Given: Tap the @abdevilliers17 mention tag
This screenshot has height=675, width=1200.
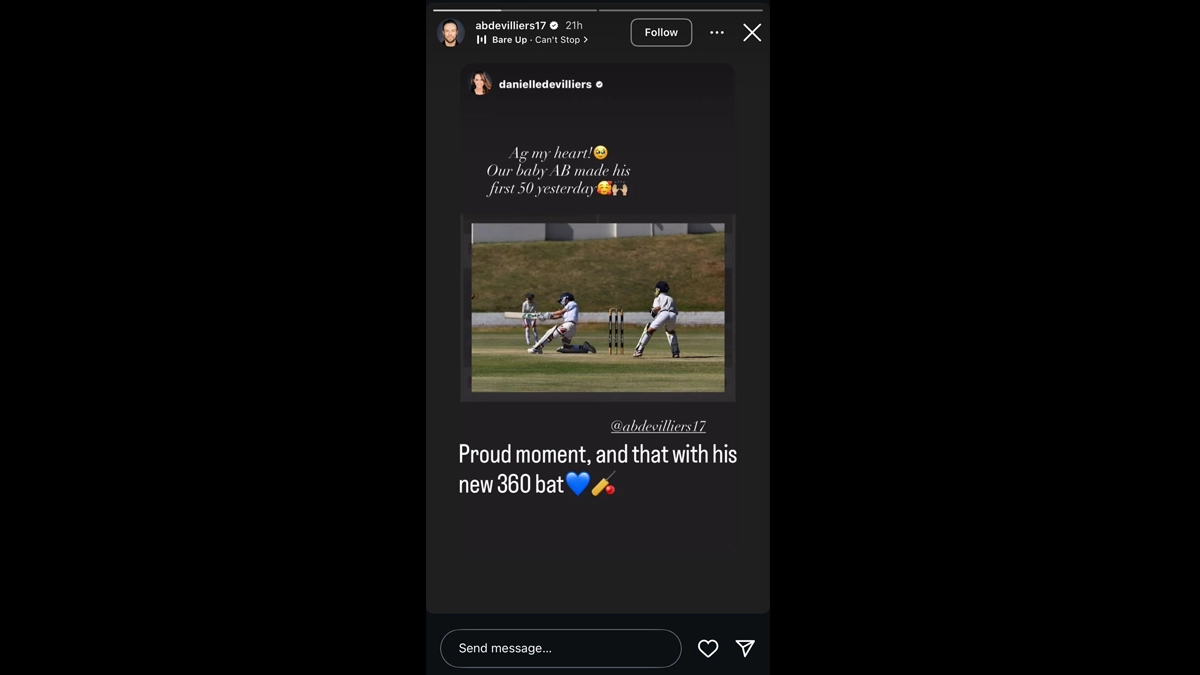Looking at the screenshot, I should [658, 426].
